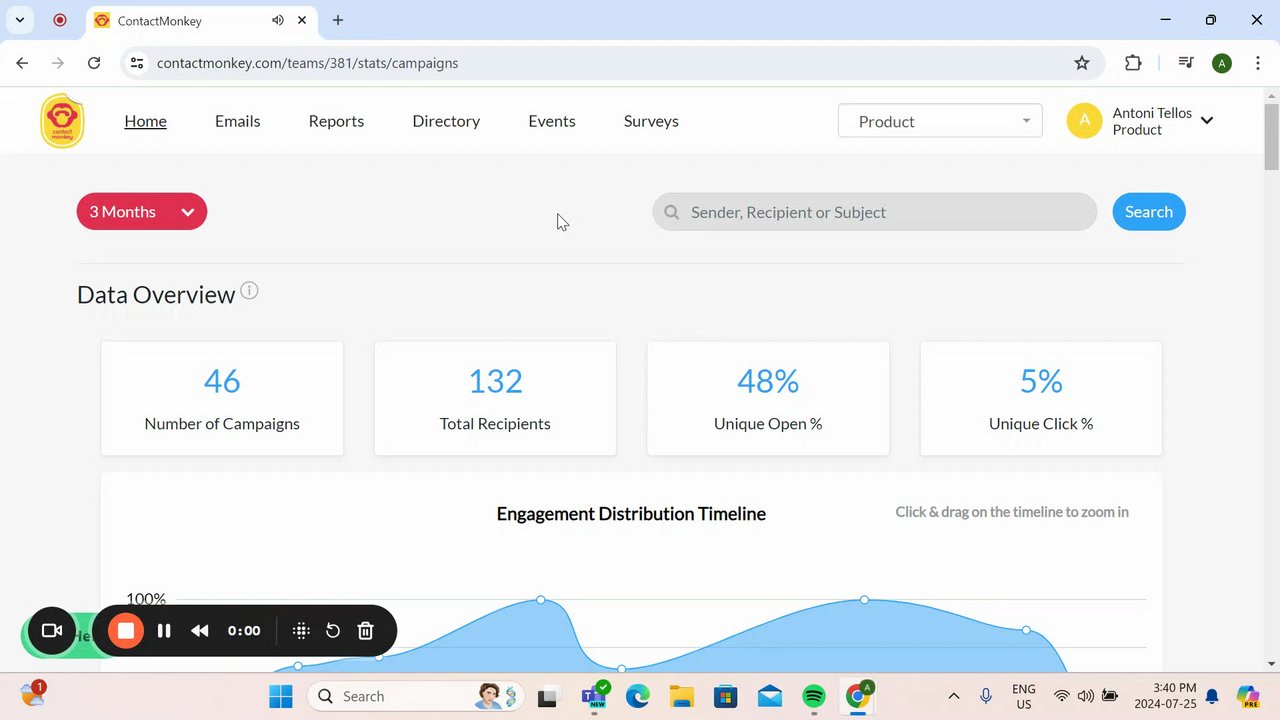Screen dimensions: 1280x720
Task: Expand the 3 Months date range dropdown
Action: pyautogui.click(x=142, y=212)
